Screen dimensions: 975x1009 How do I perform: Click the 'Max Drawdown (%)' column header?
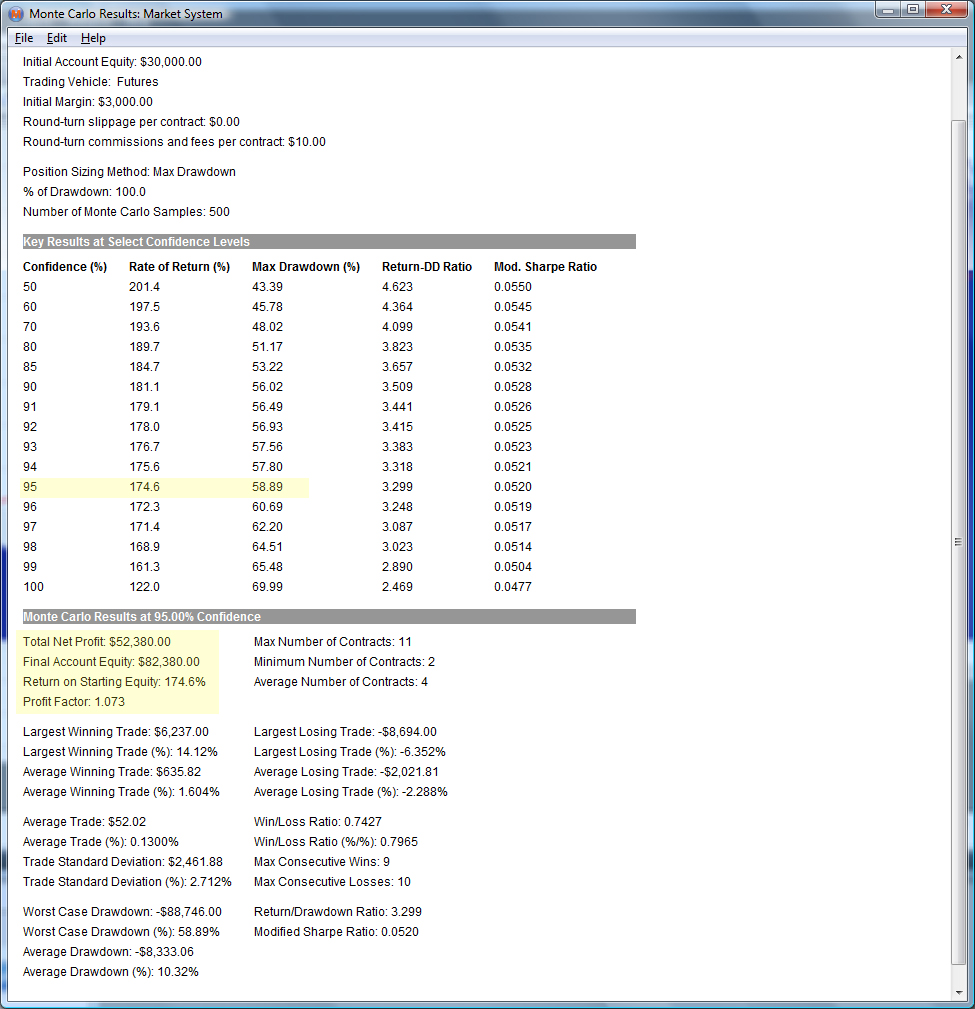tap(306, 266)
